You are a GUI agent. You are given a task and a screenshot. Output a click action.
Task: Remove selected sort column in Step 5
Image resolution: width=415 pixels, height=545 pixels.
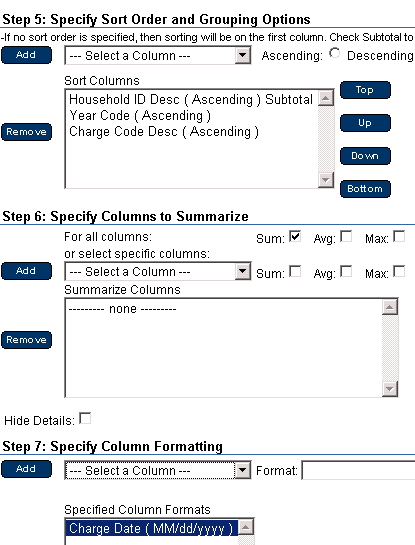point(26,132)
